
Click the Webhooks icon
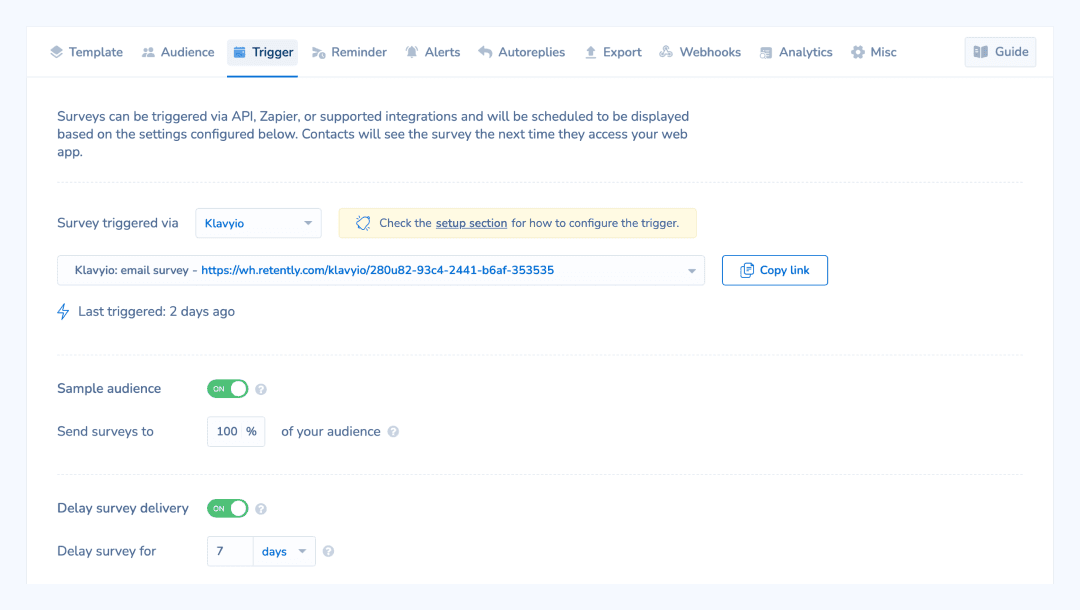666,52
